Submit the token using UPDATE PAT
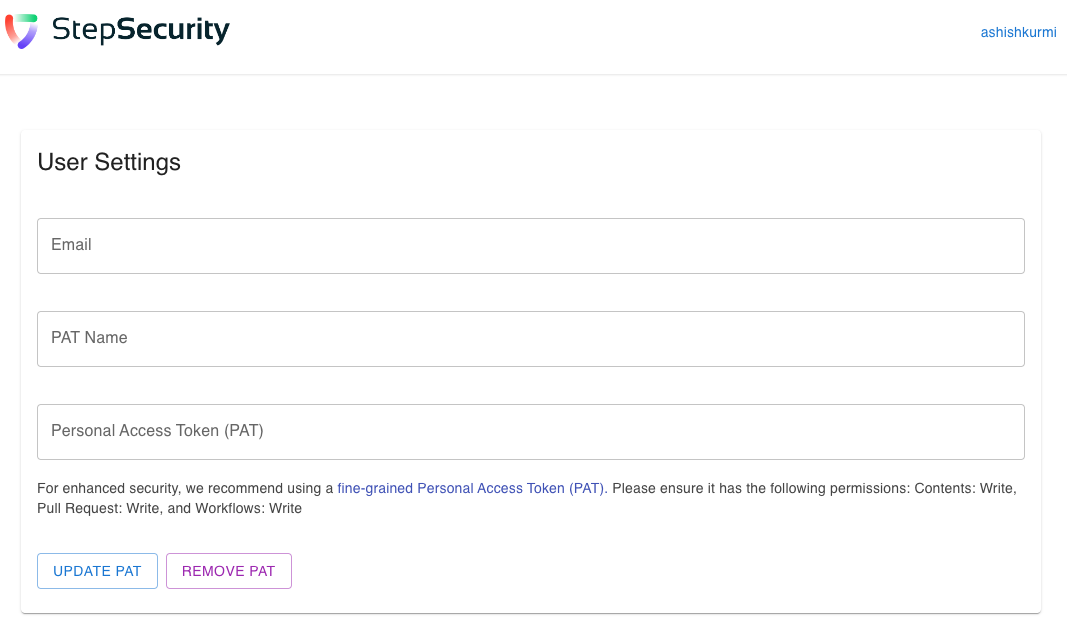The height and width of the screenshot is (636, 1067). pyautogui.click(x=97, y=570)
